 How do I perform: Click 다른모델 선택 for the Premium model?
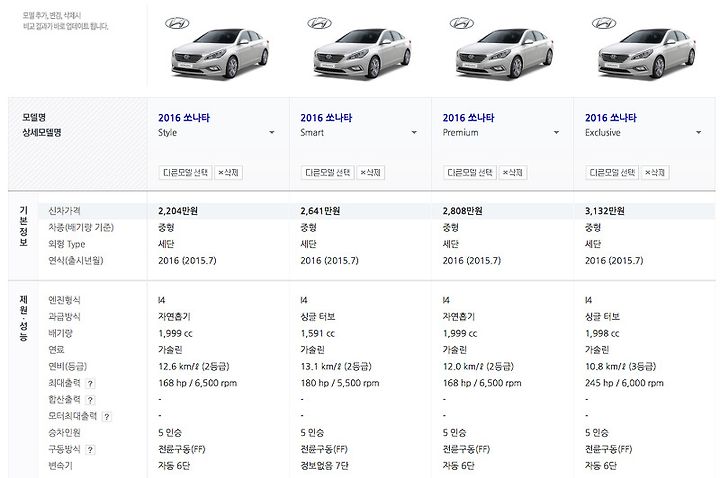pyautogui.click(x=470, y=173)
